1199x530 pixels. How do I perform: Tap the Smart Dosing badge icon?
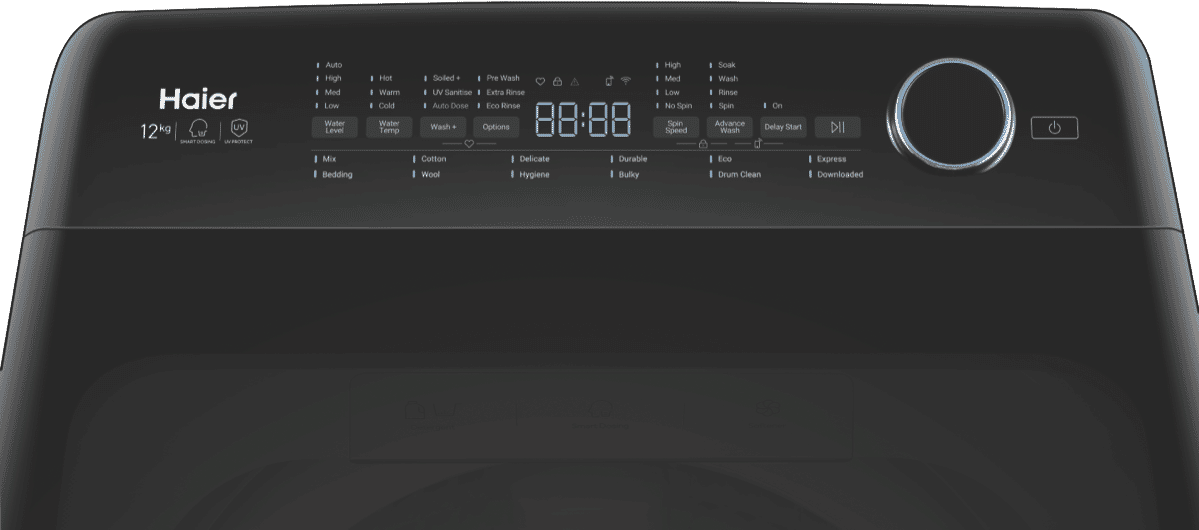(x=198, y=131)
